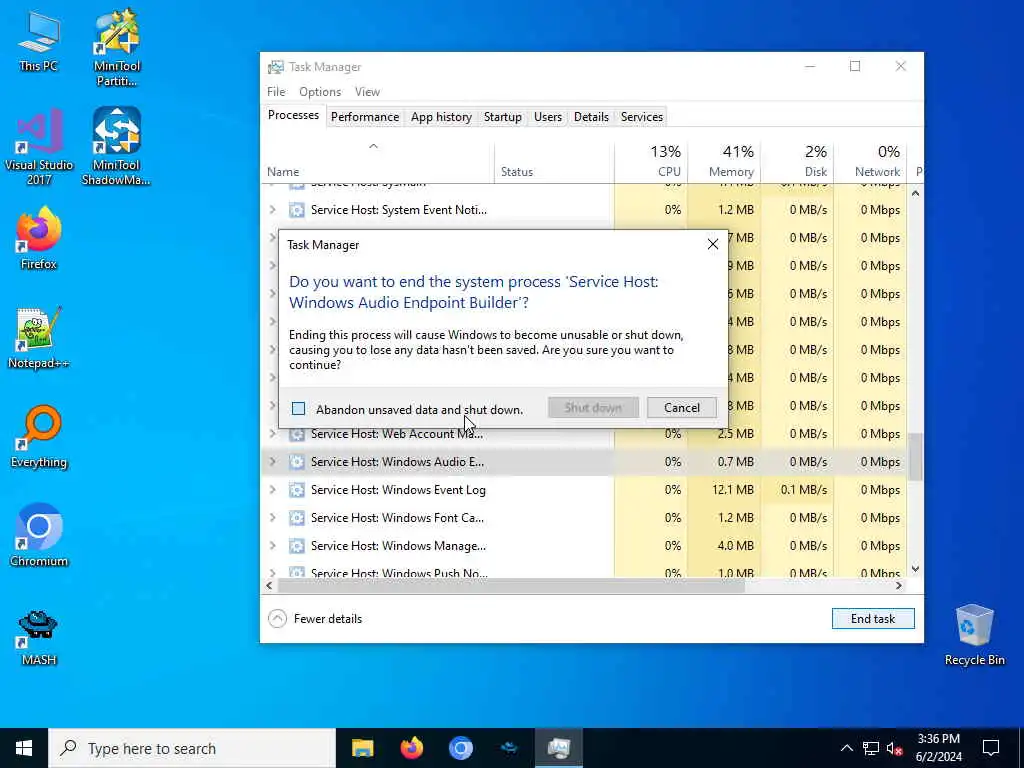
Task: Expand Service Host: Web Account Ma row
Action: pos(273,434)
